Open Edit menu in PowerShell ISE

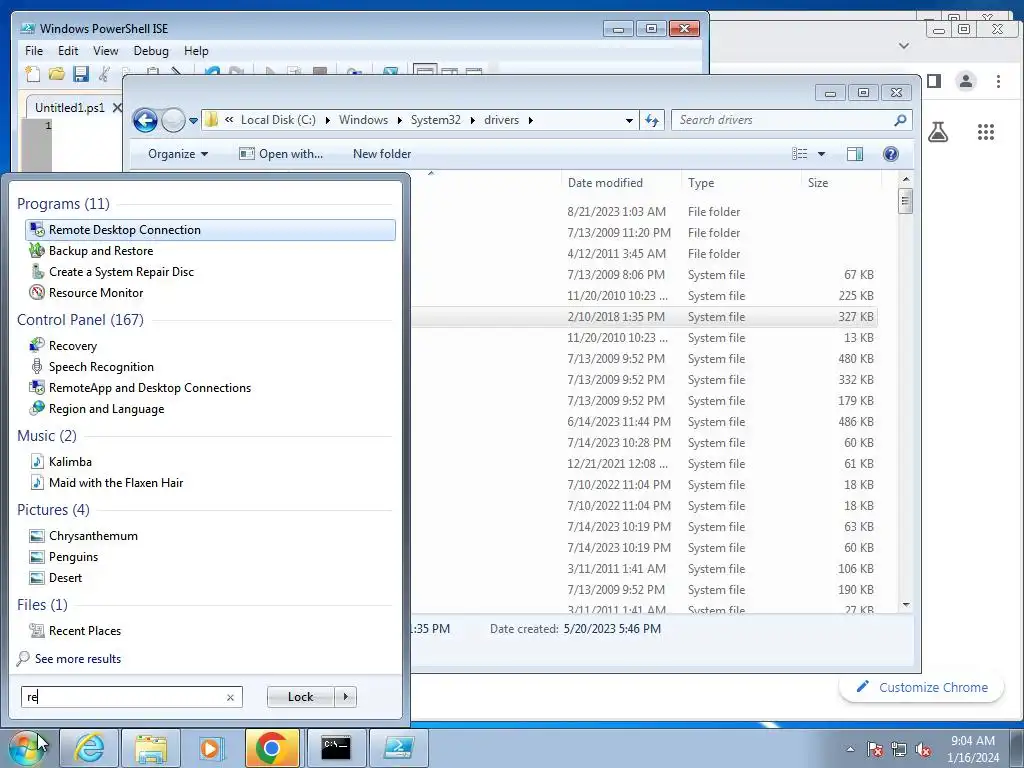click(68, 50)
